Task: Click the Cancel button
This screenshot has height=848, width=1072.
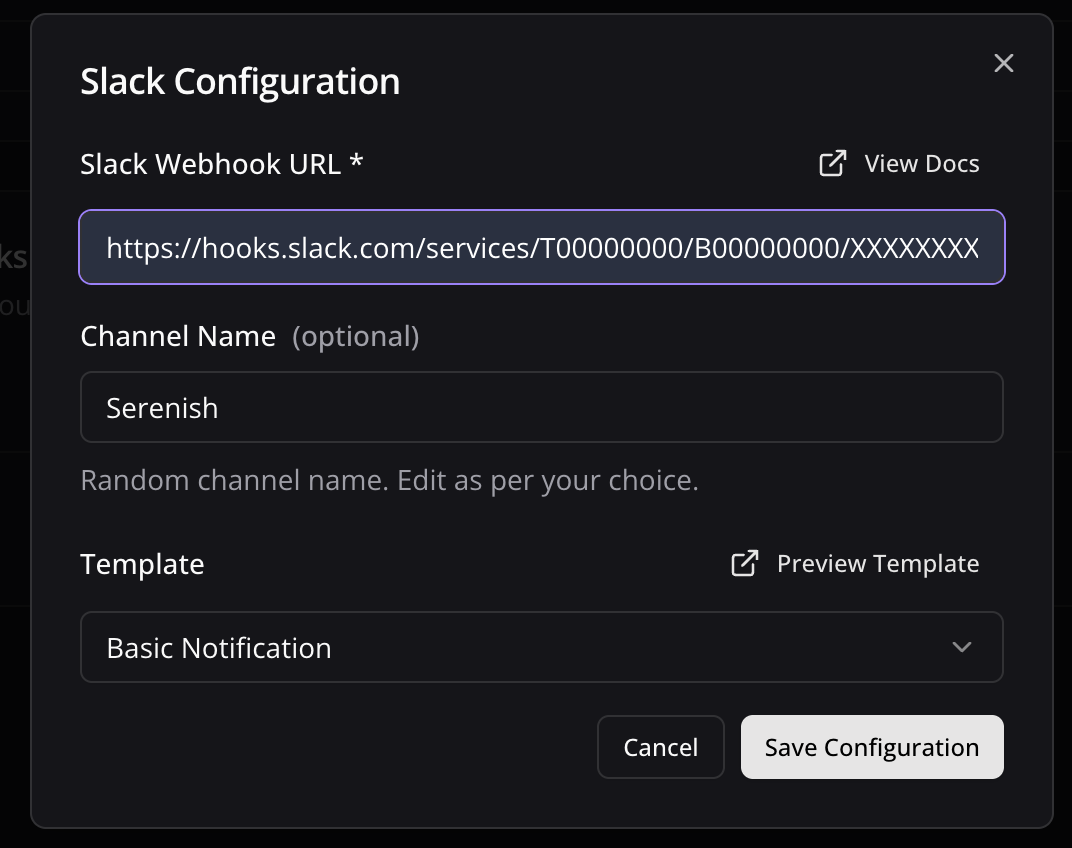Action: 660,747
